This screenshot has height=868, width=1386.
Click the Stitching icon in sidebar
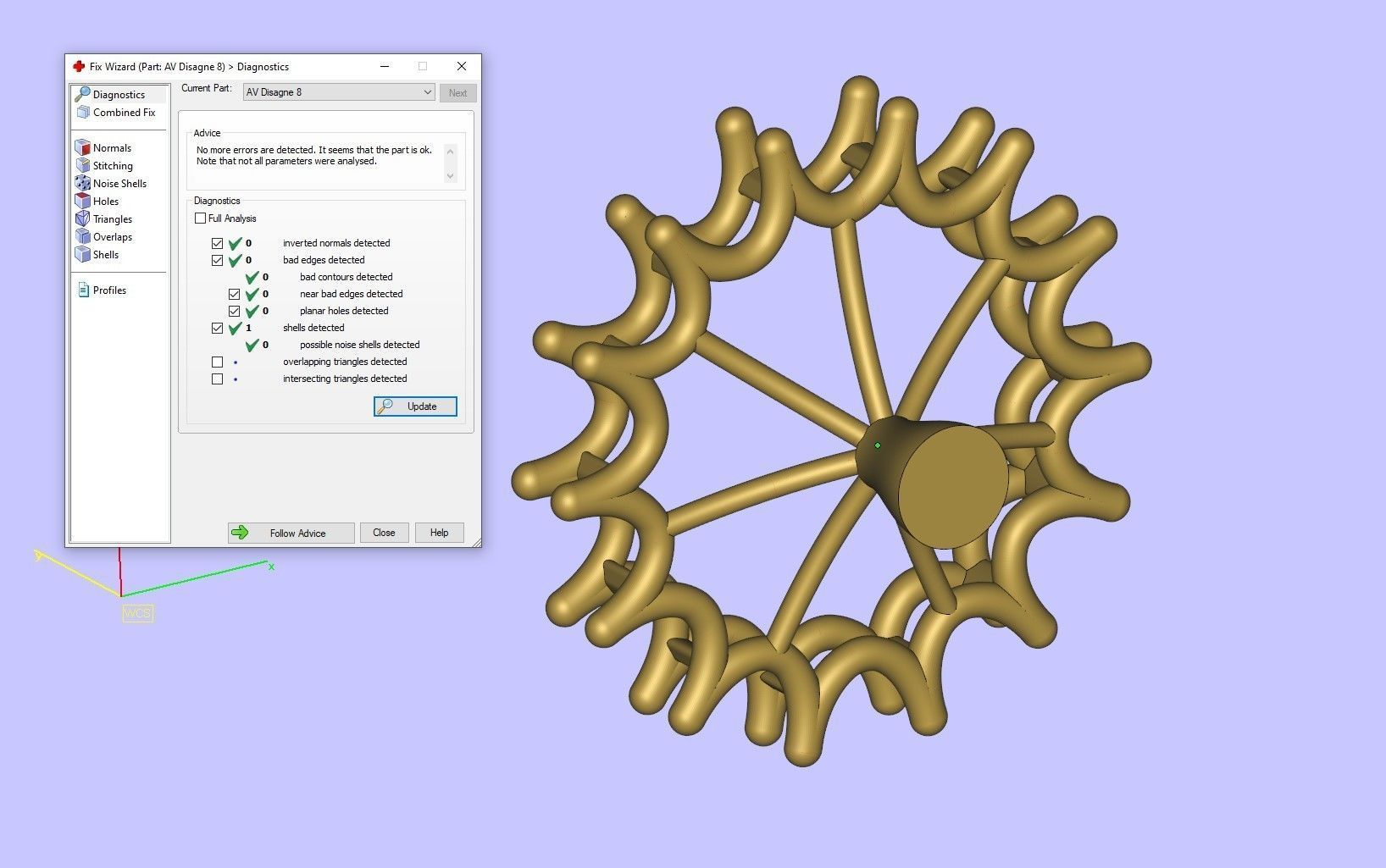[82, 165]
